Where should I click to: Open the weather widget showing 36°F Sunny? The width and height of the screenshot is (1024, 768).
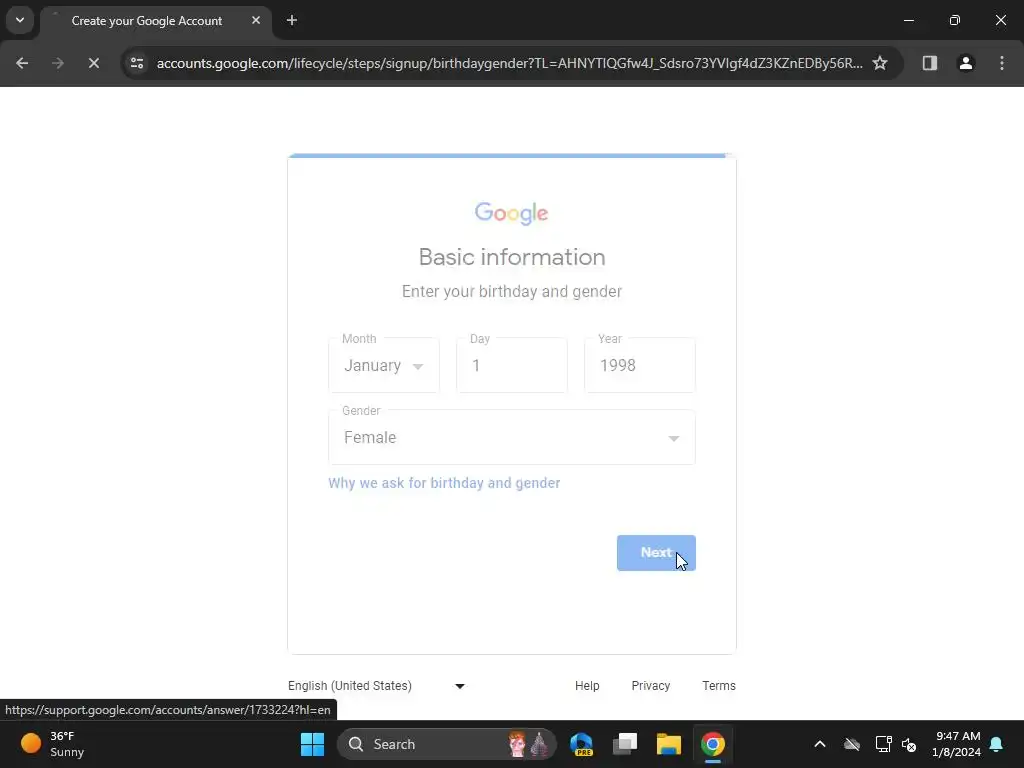[x=52, y=744]
